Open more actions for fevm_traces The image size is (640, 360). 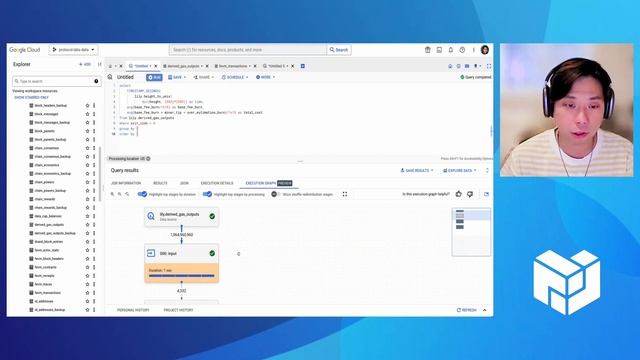coord(94,284)
